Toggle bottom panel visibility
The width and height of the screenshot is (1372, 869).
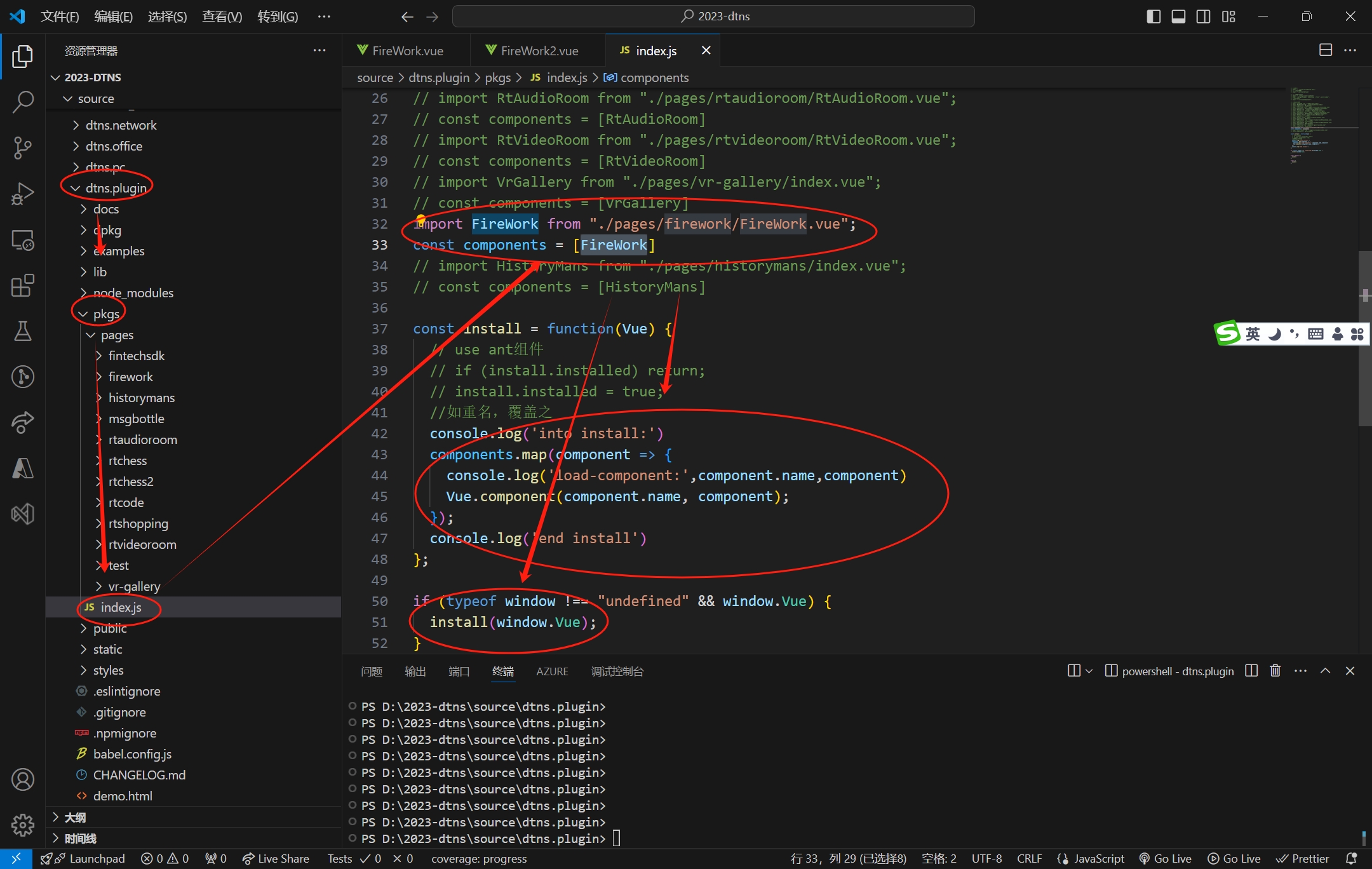point(1178,17)
